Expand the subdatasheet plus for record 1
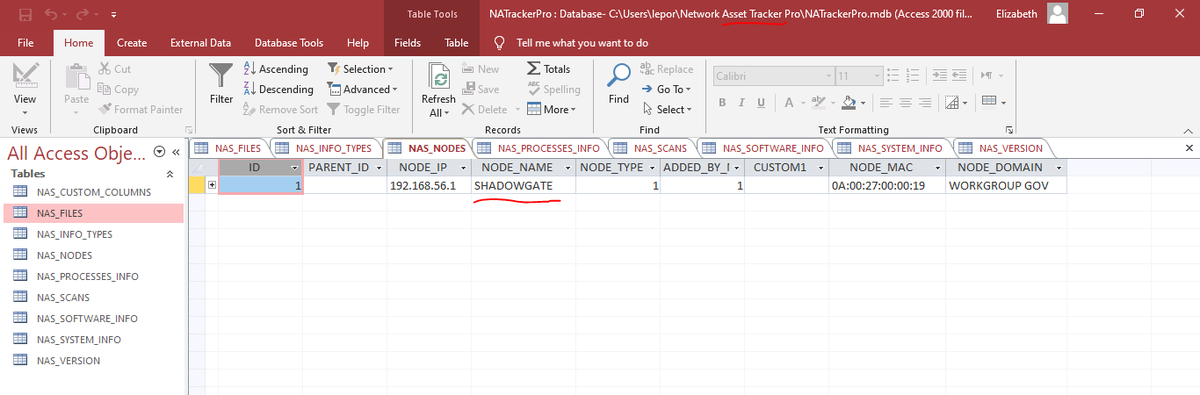The width and height of the screenshot is (1200, 395). click(x=211, y=186)
